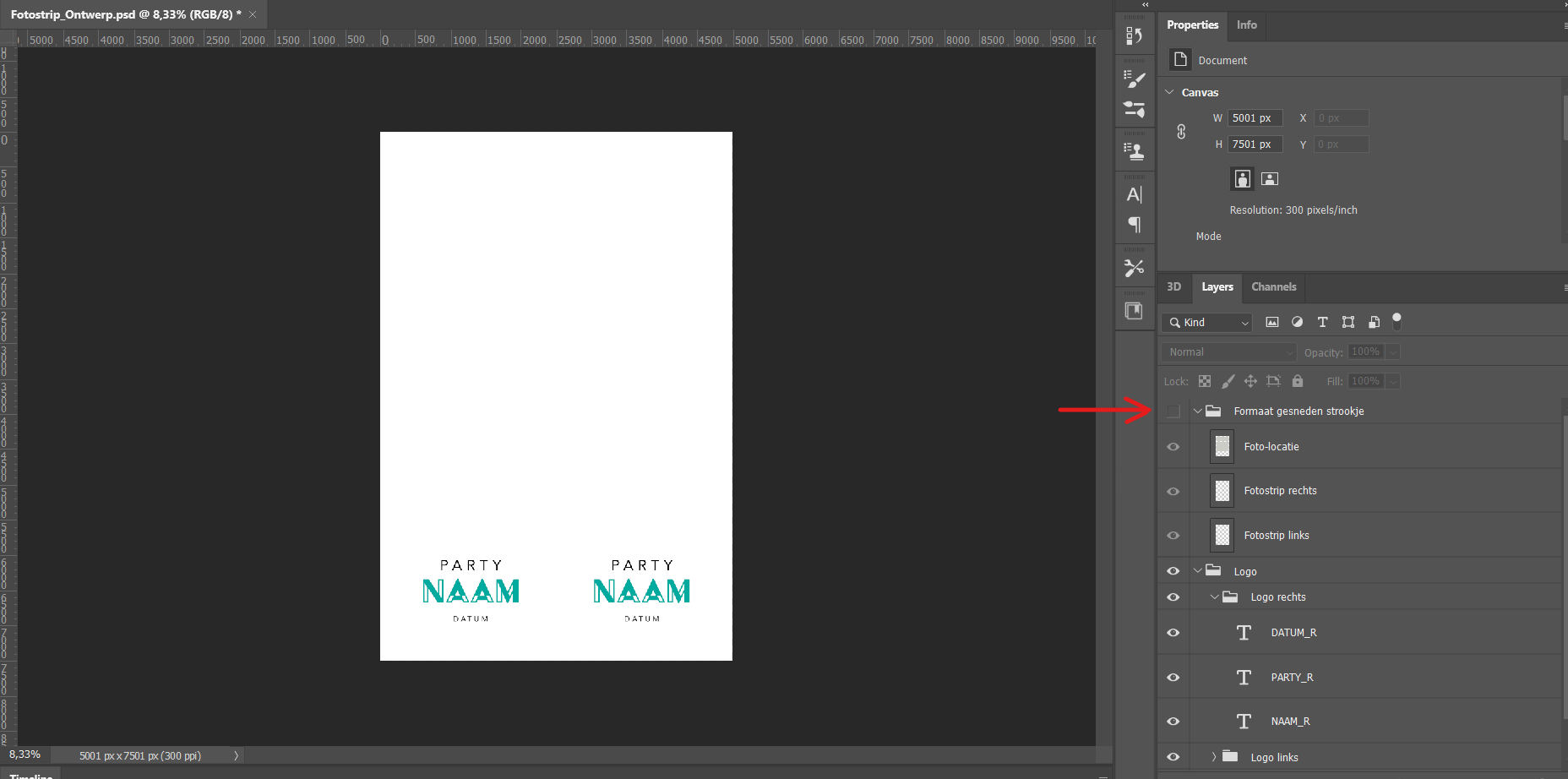
Task: Click the canvas Width field
Action: (1255, 118)
